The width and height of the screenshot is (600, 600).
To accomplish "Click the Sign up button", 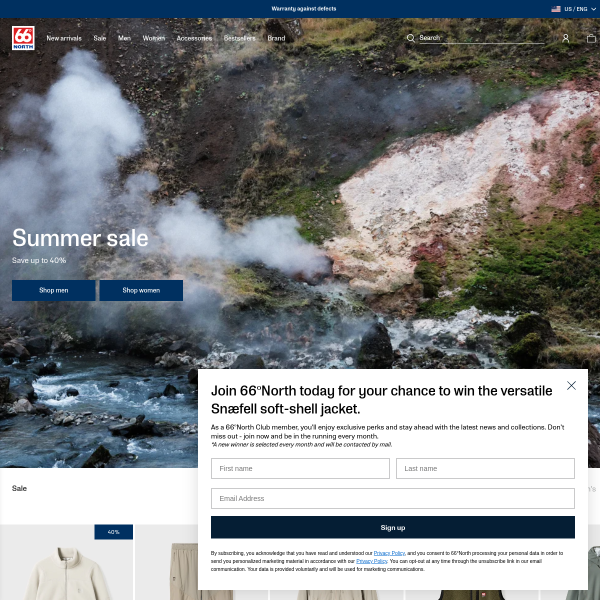I will click(x=393, y=528).
